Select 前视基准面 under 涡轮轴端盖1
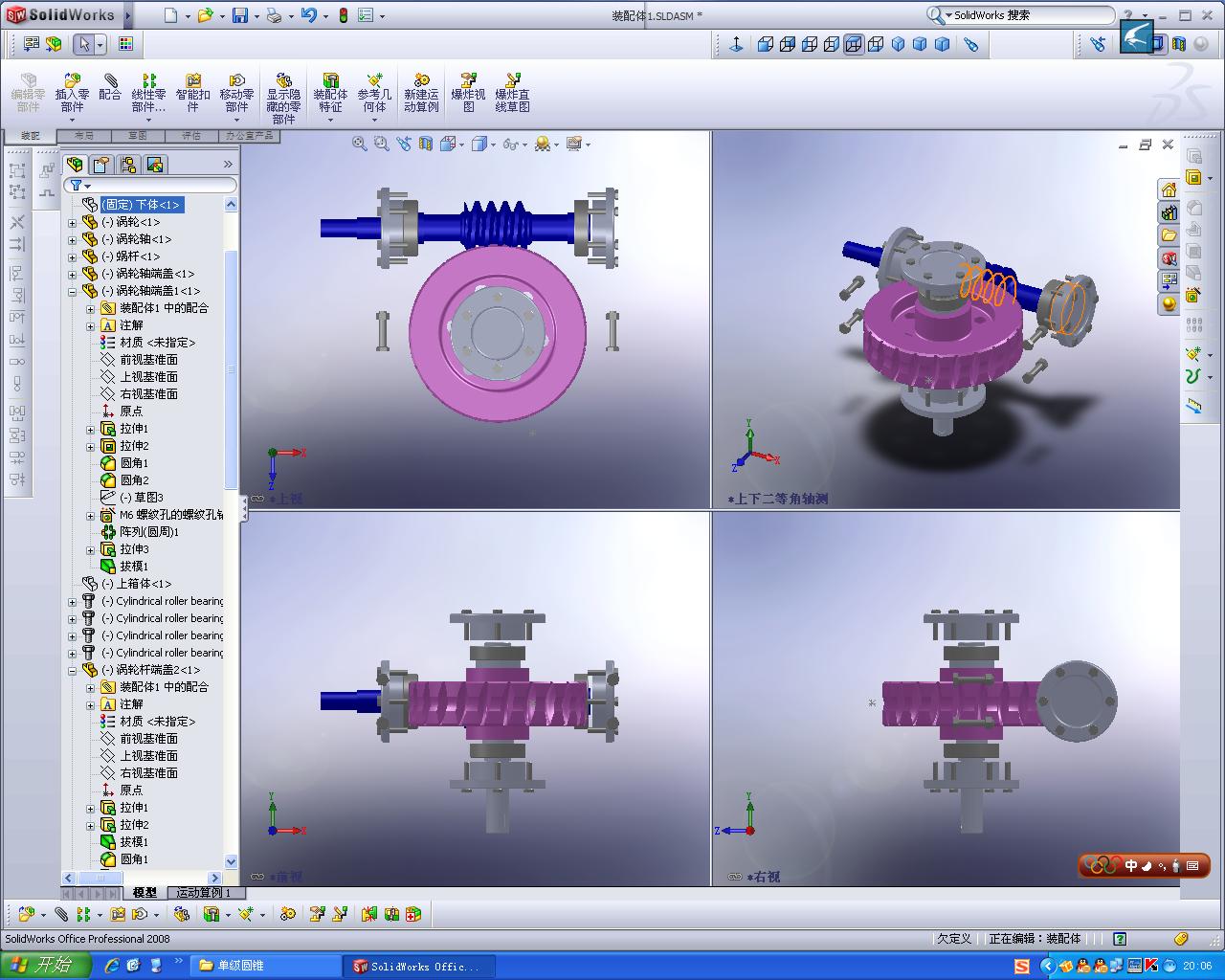This screenshot has height=980, width=1225. [148, 360]
